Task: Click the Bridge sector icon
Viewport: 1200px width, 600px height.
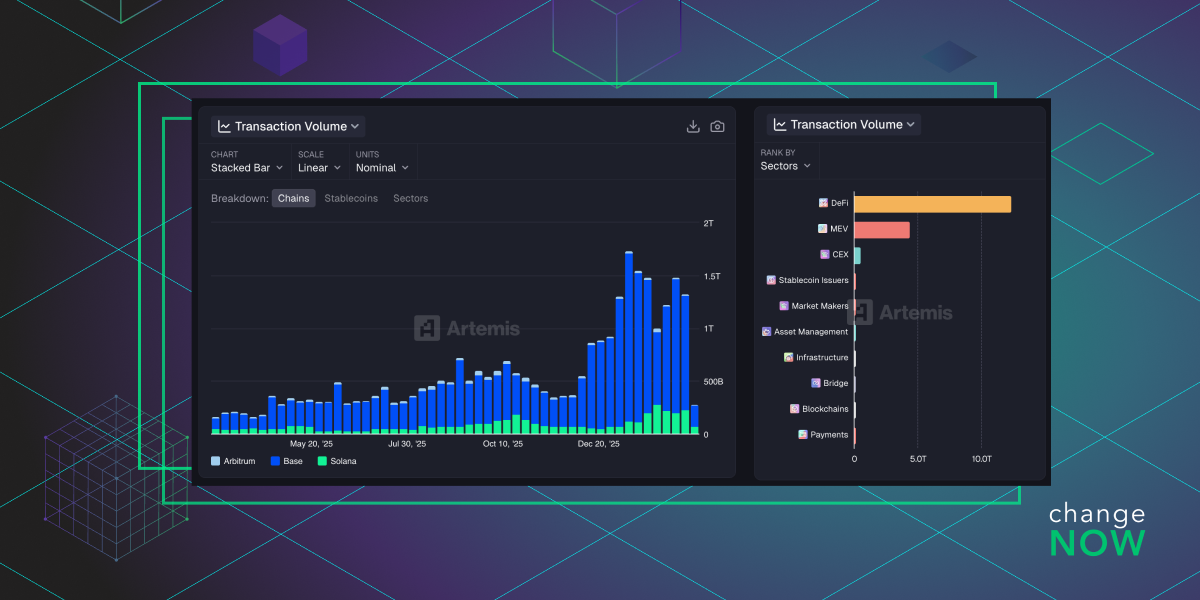Action: 815,383
